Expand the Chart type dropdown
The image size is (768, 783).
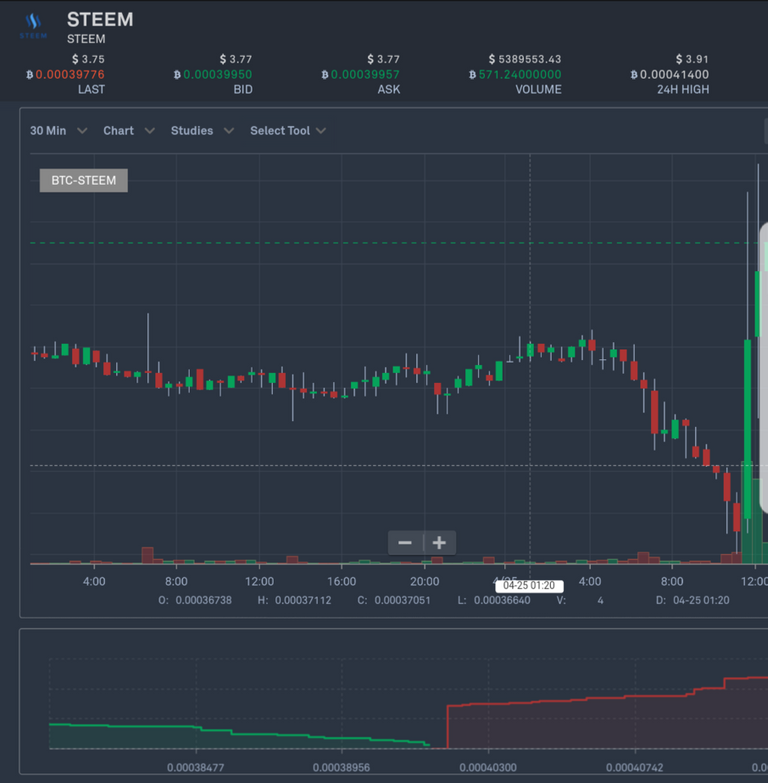click(x=128, y=131)
